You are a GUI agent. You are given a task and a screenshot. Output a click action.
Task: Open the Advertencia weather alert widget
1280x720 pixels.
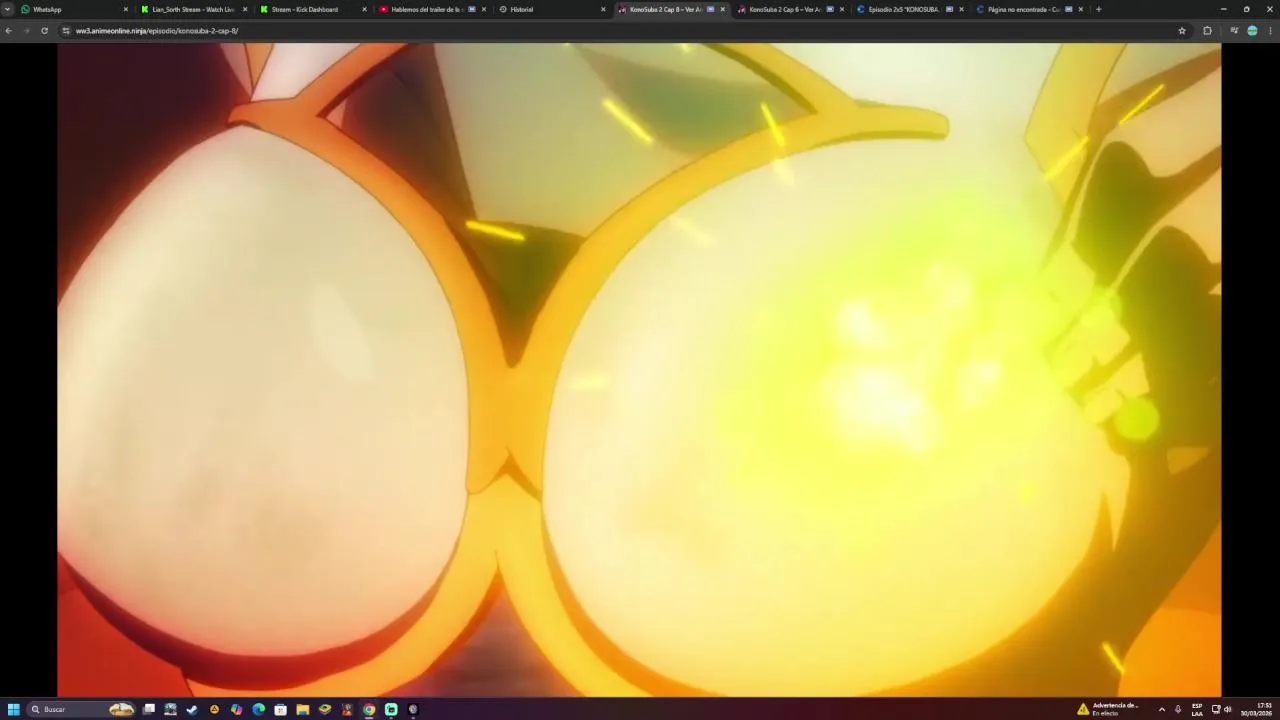(x=1108, y=709)
